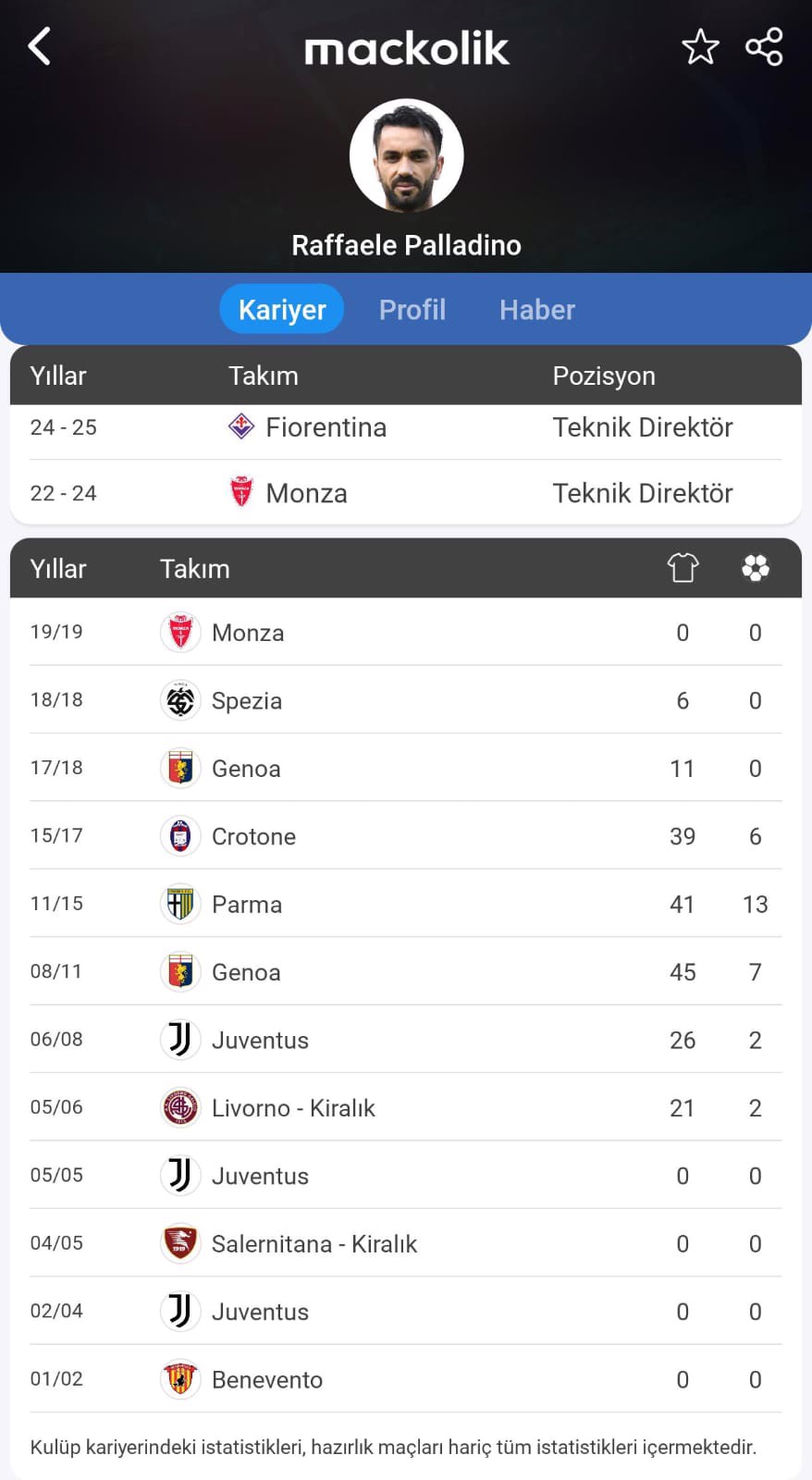The height and width of the screenshot is (1480, 812).
Task: Switch to the Profil tab
Action: click(412, 309)
